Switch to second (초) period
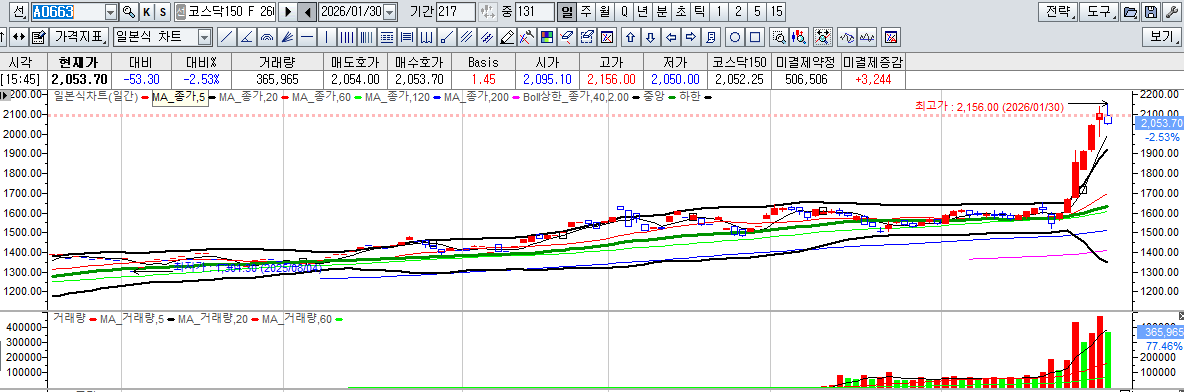This screenshot has width=1184, height=392. pyautogui.click(x=680, y=12)
